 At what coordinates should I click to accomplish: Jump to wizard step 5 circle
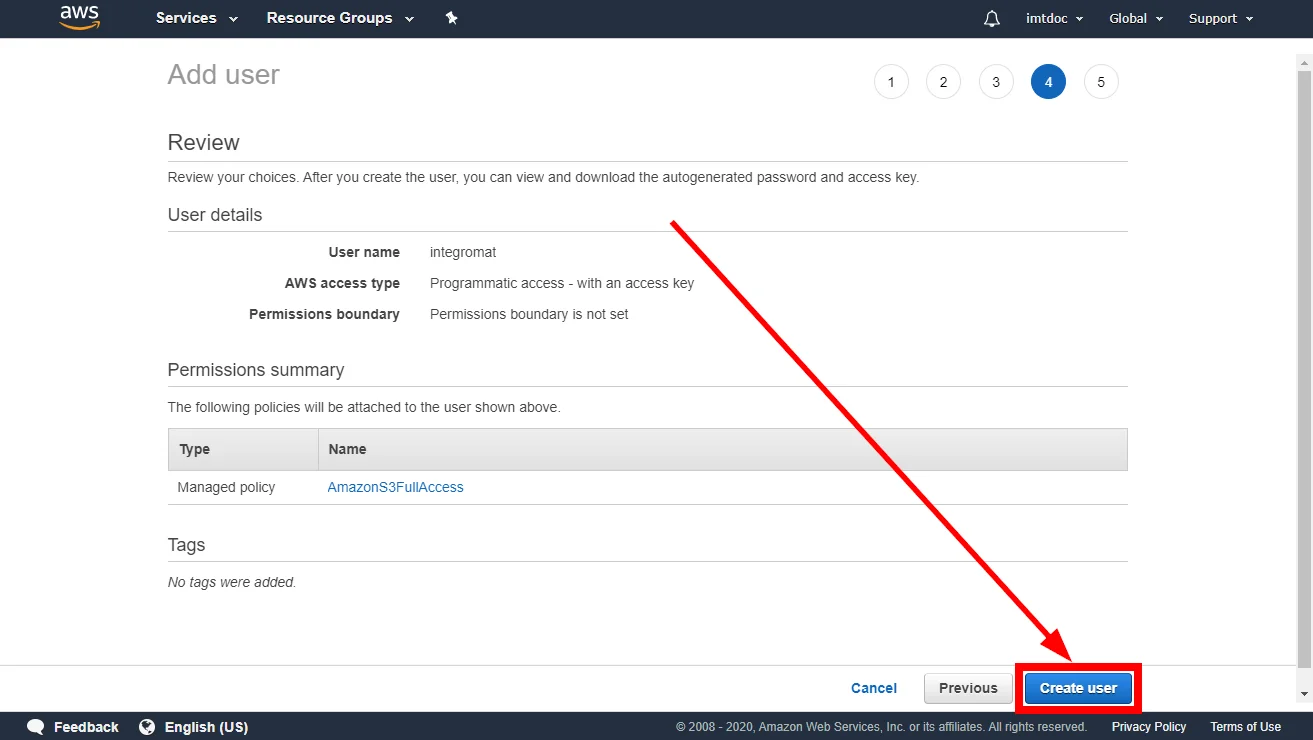click(1101, 82)
